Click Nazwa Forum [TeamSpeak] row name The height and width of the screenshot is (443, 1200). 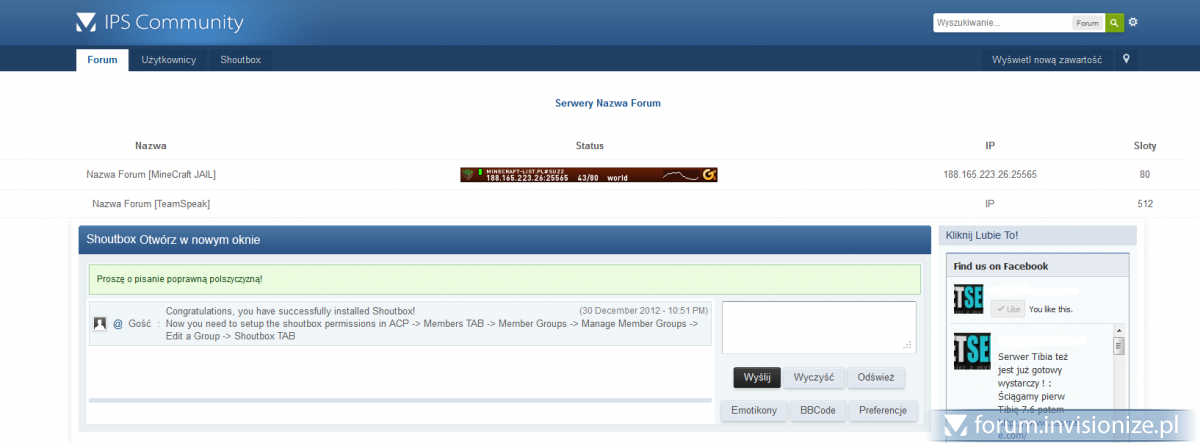pos(151,203)
